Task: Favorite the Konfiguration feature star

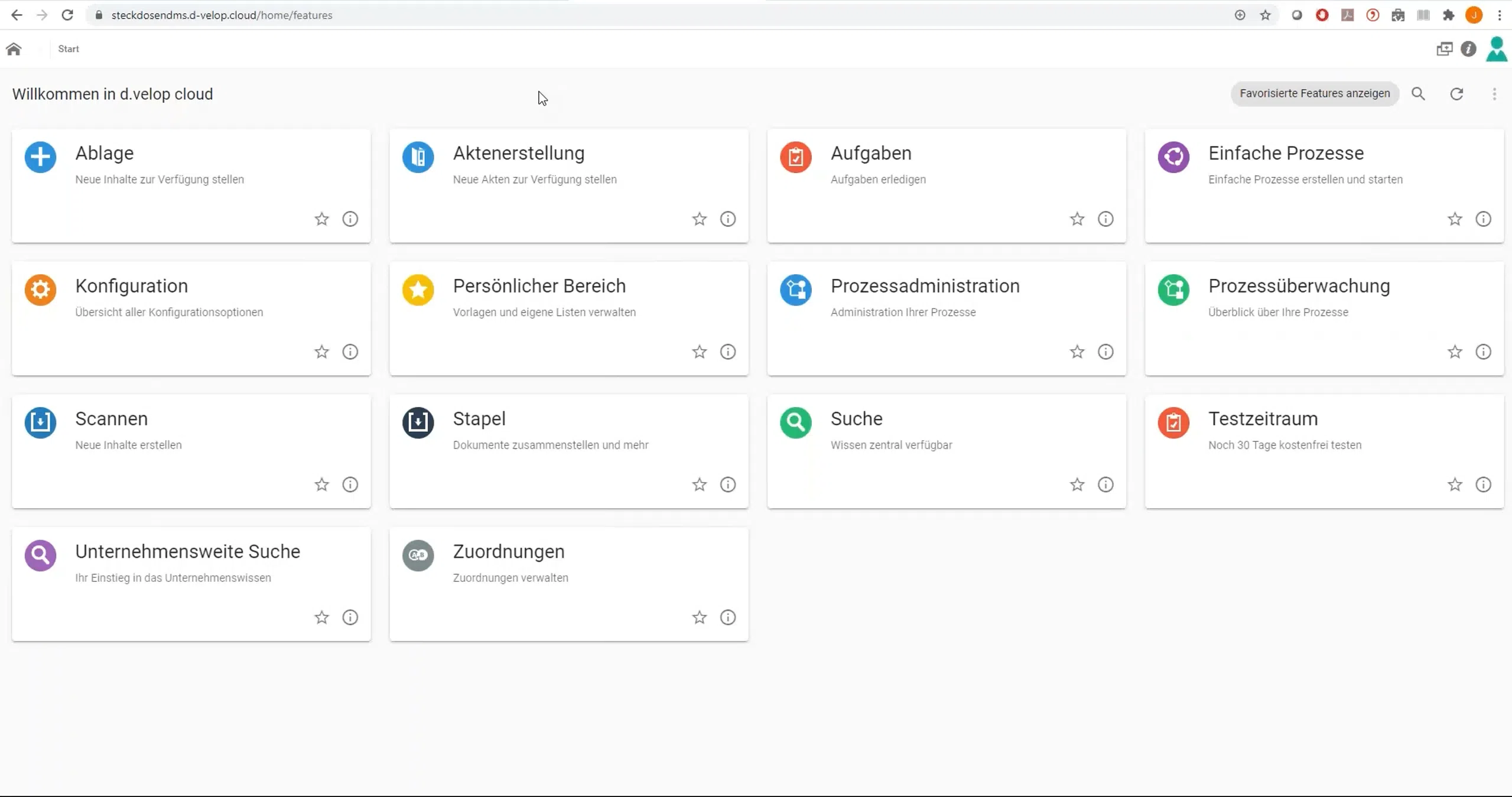Action: [321, 352]
